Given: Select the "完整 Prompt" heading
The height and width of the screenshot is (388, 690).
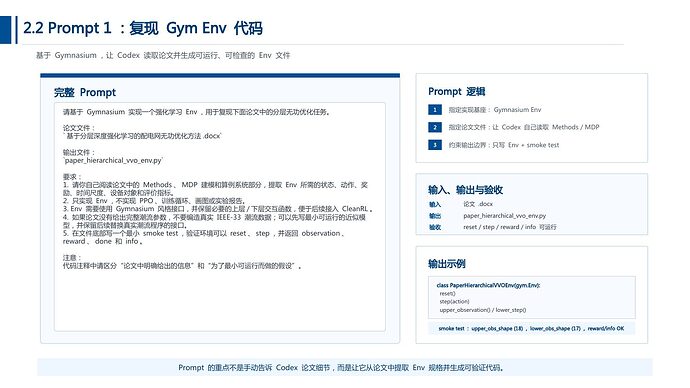Looking at the screenshot, I should click(x=85, y=92).
